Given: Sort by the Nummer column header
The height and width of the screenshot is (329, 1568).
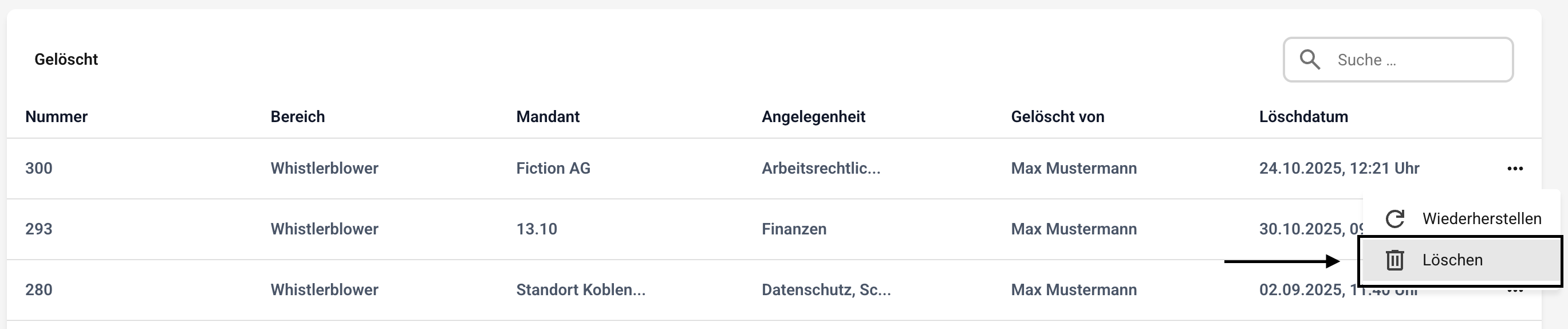Looking at the screenshot, I should coord(56,116).
